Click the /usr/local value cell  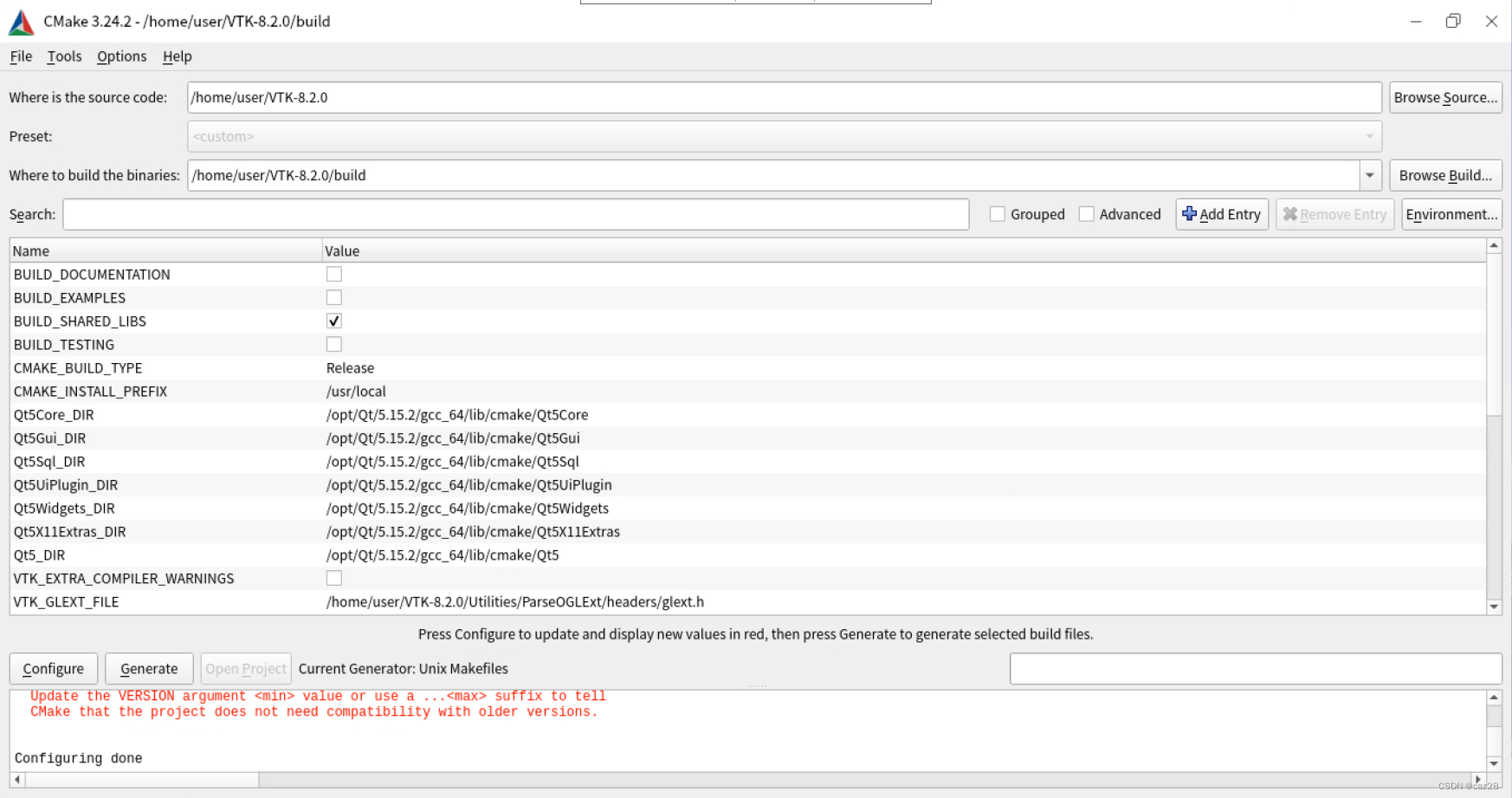click(x=356, y=392)
